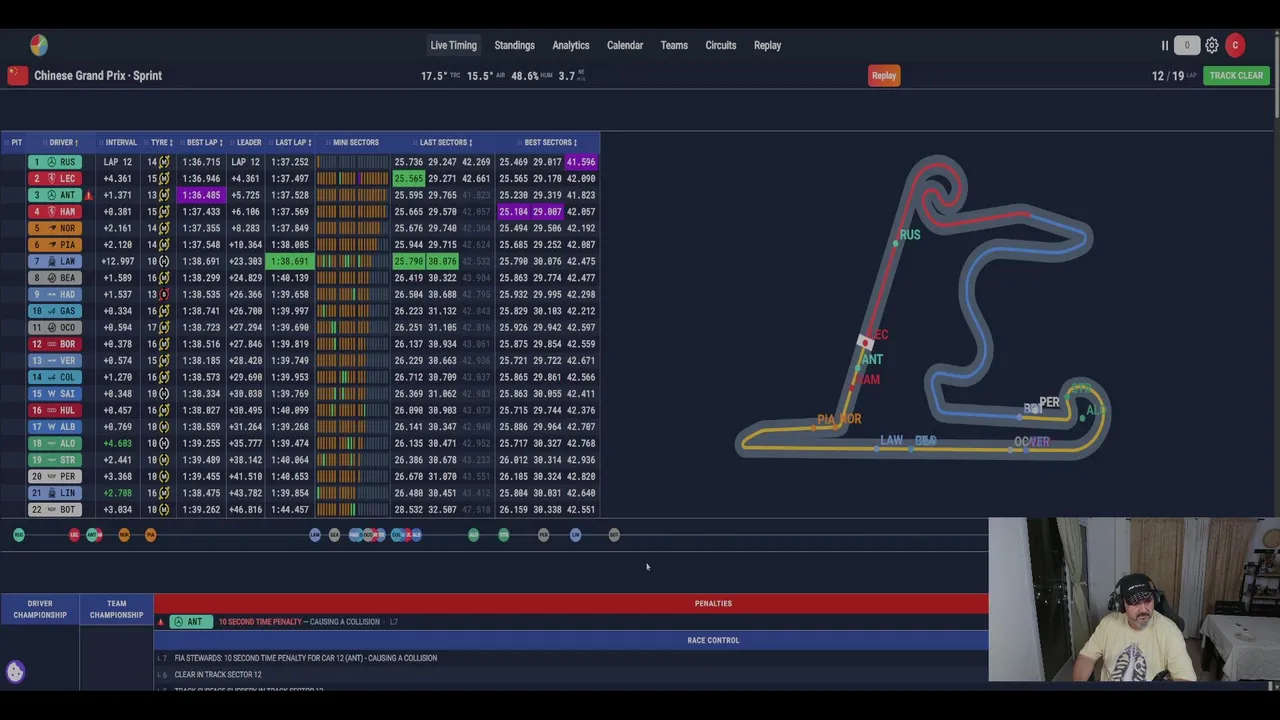Click the PIA marker on the gap timeline
This screenshot has height=720, width=1280.
click(x=150, y=535)
